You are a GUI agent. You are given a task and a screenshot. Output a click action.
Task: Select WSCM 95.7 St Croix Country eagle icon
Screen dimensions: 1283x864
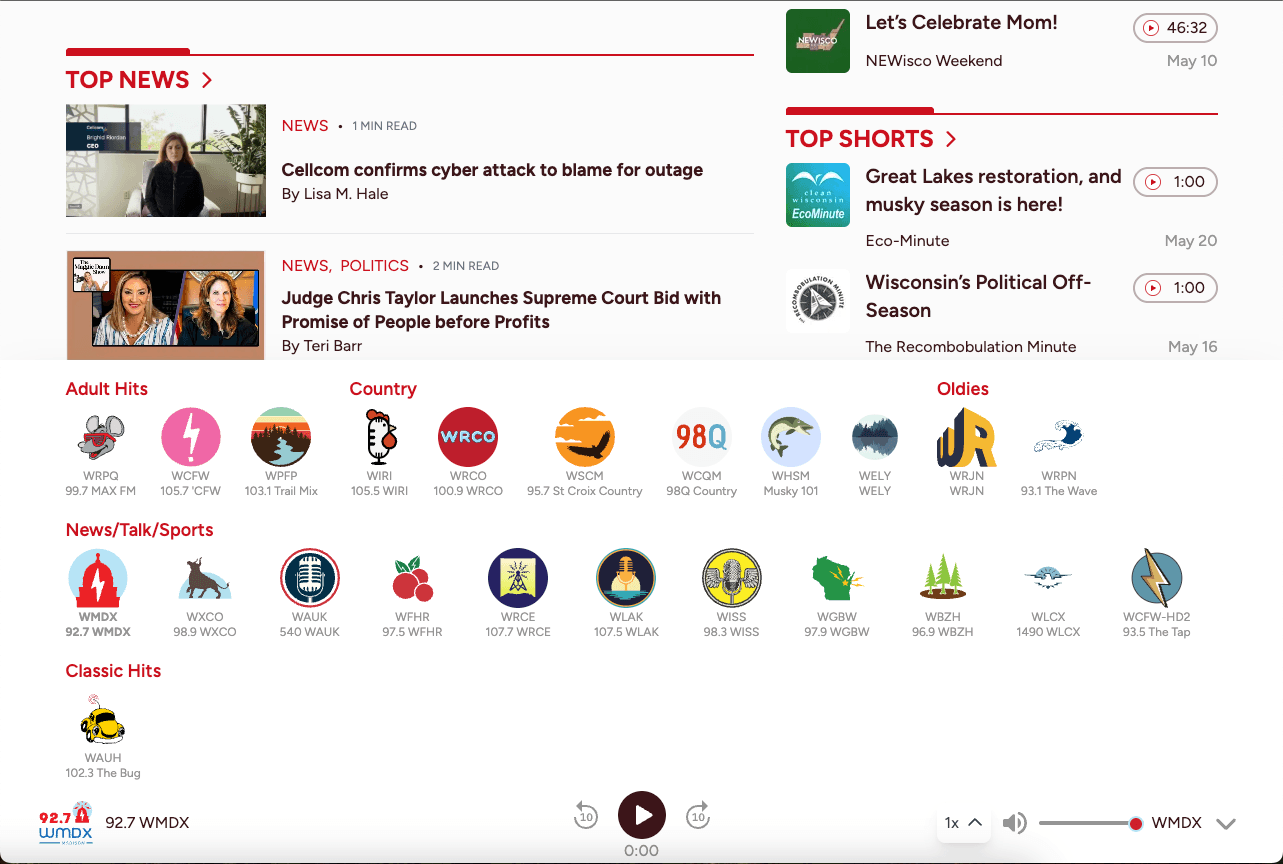[585, 437]
